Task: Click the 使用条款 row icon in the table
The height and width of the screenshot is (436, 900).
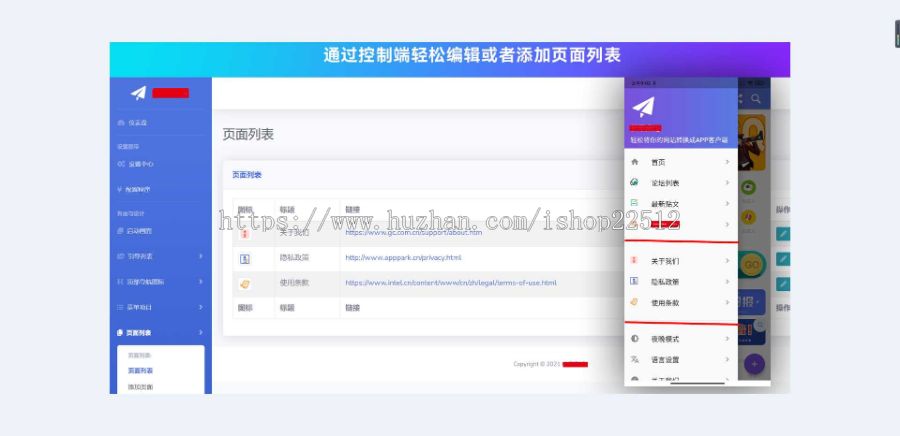Action: coord(245,283)
